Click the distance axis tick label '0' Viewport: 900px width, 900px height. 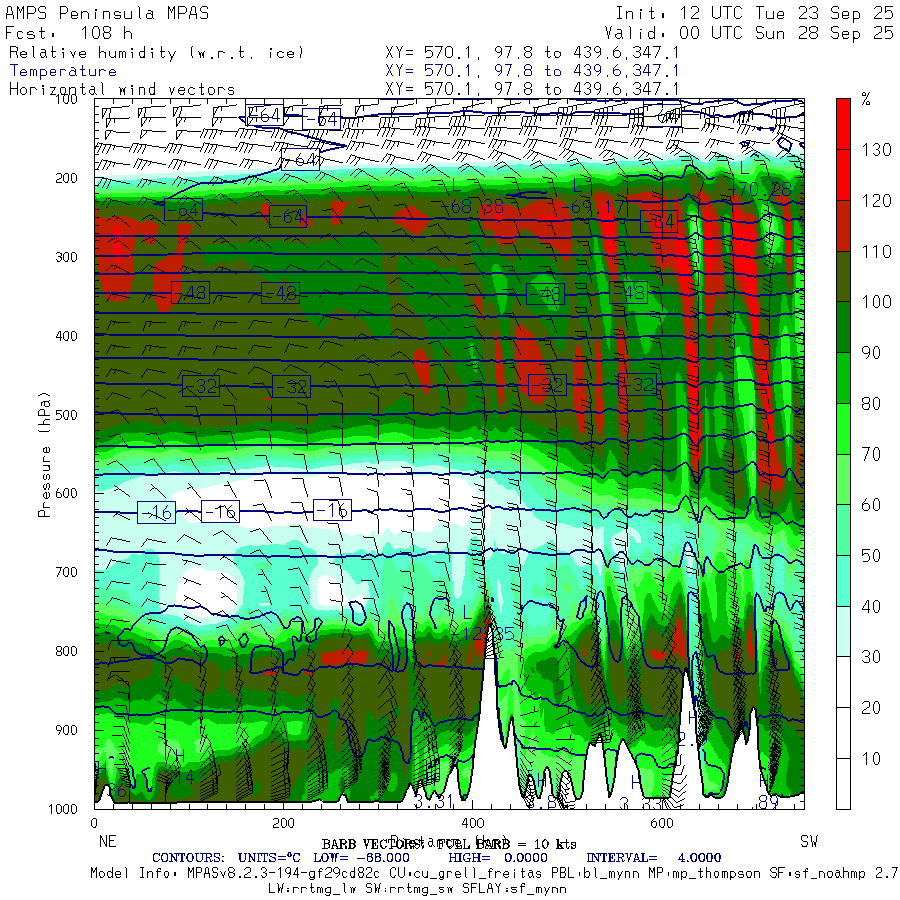pyautogui.click(x=94, y=823)
